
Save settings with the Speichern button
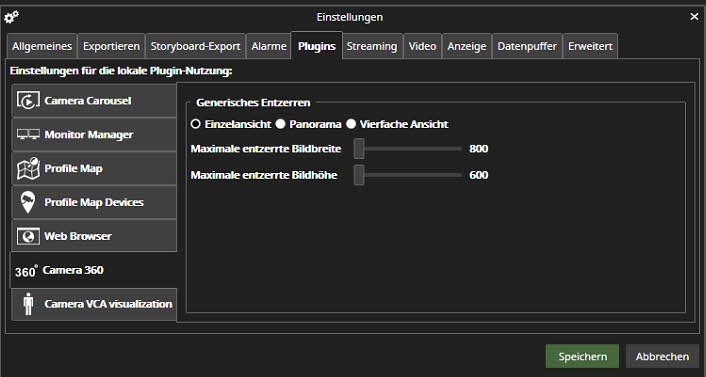click(x=582, y=356)
